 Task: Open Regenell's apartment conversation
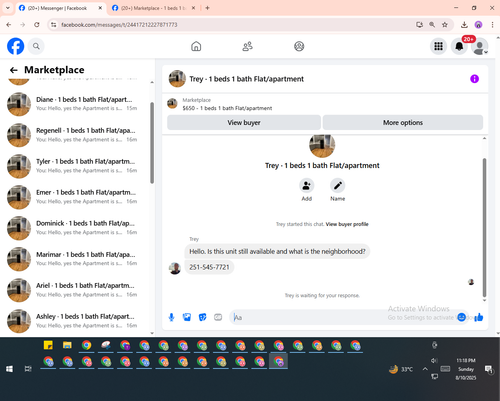coord(76,135)
